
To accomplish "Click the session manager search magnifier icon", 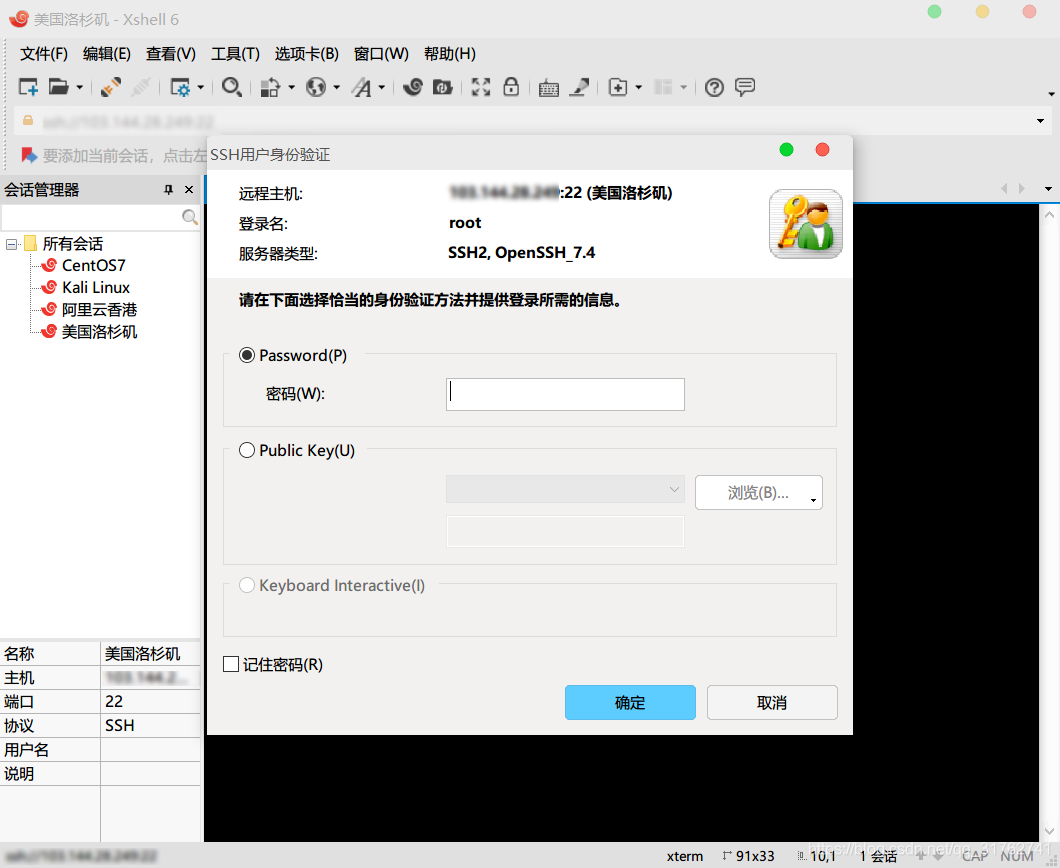I will click(x=190, y=217).
